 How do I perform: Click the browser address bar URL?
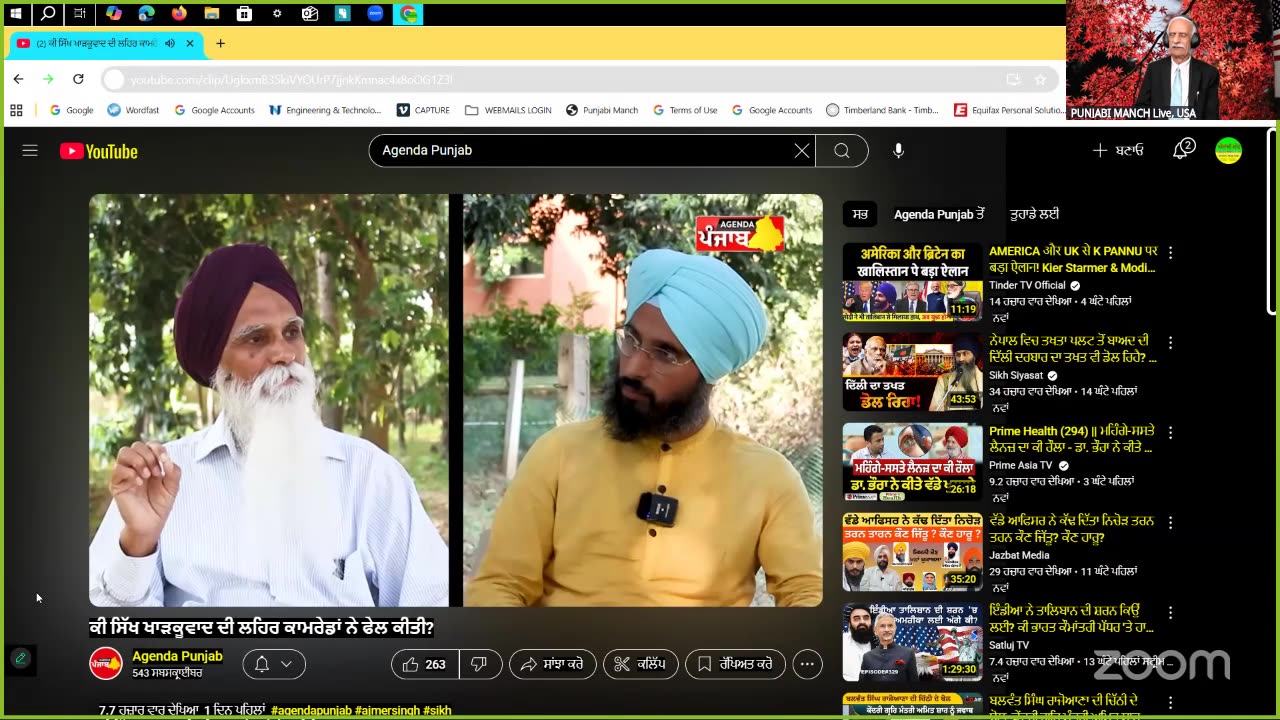point(291,79)
